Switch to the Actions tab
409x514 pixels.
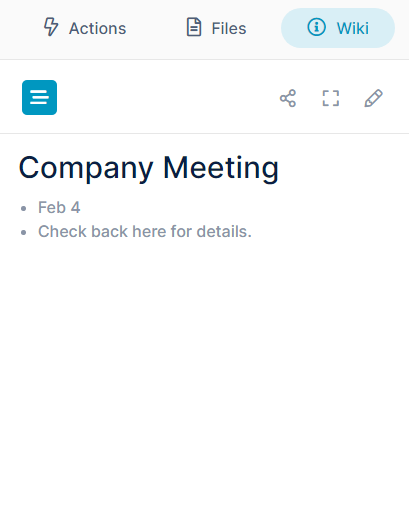[x=85, y=28]
